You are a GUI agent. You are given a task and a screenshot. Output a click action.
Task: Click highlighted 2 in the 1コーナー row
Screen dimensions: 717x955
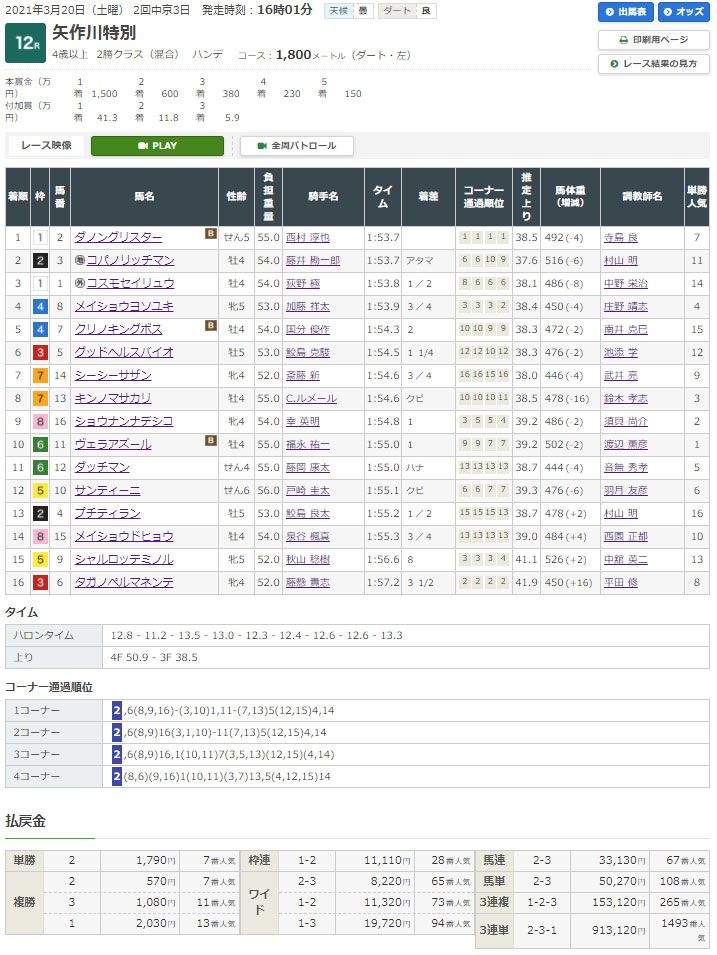(117, 709)
